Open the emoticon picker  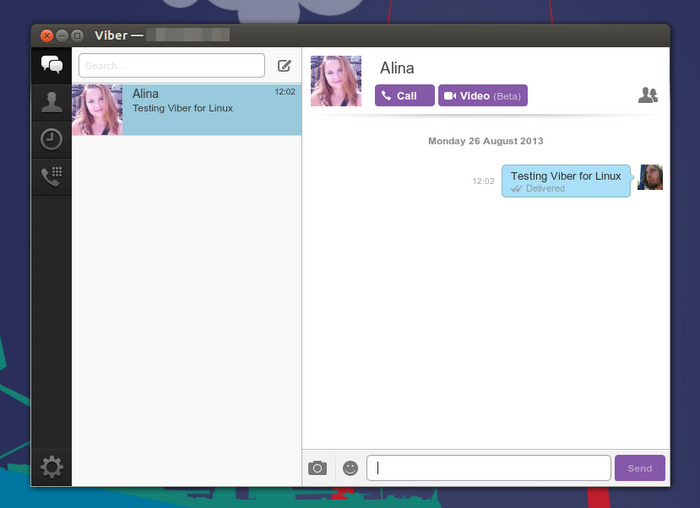coord(350,468)
